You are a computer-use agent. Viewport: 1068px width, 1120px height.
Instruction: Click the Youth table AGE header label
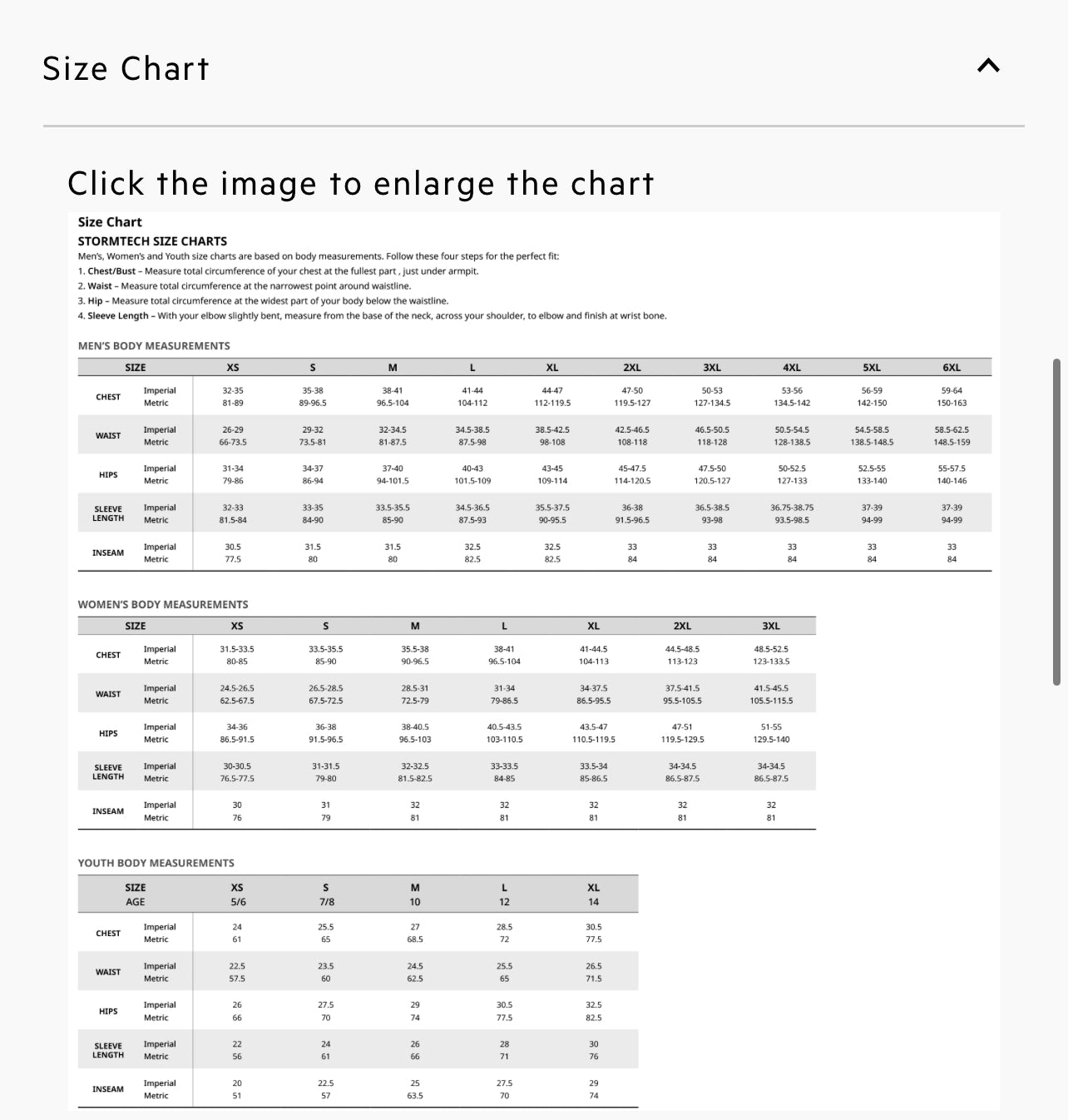click(x=135, y=902)
